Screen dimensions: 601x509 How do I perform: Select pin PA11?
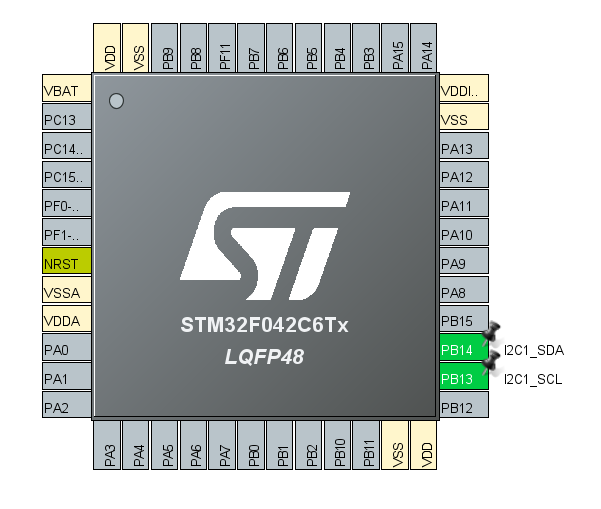point(464,203)
